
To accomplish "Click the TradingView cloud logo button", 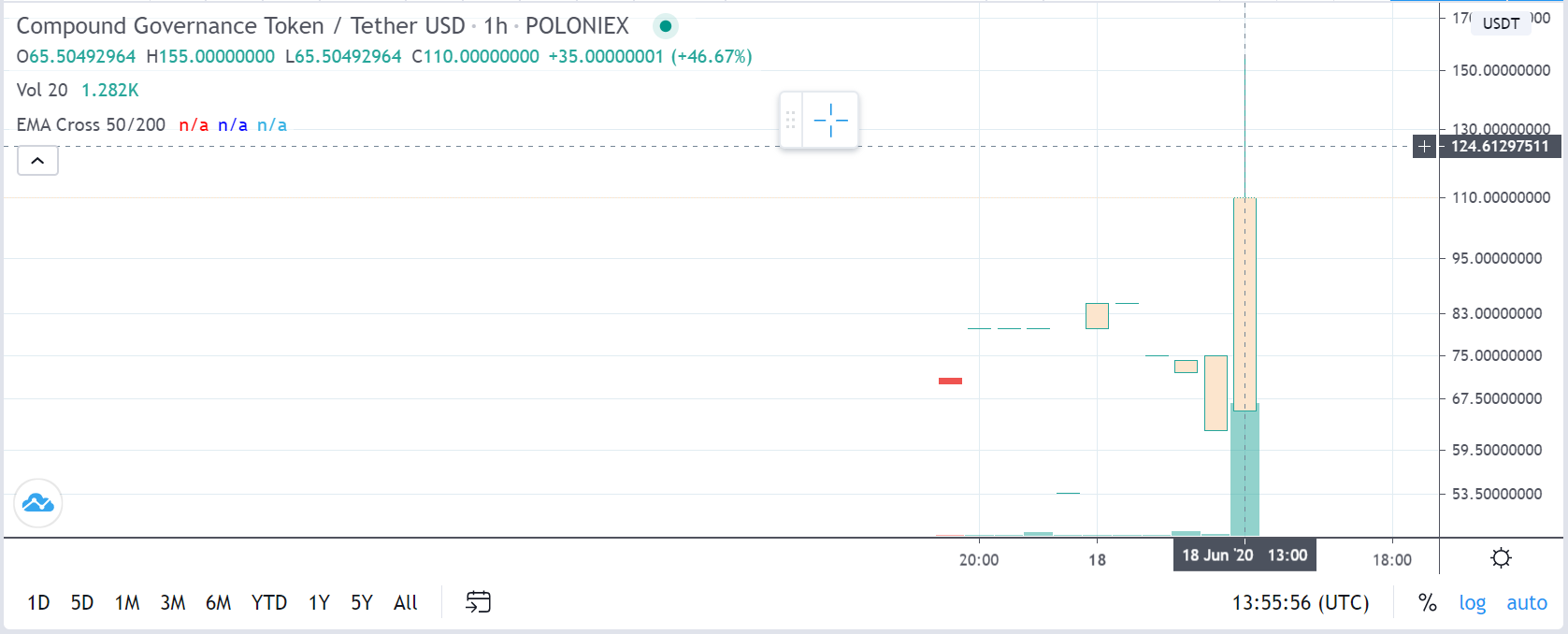I will point(38,503).
